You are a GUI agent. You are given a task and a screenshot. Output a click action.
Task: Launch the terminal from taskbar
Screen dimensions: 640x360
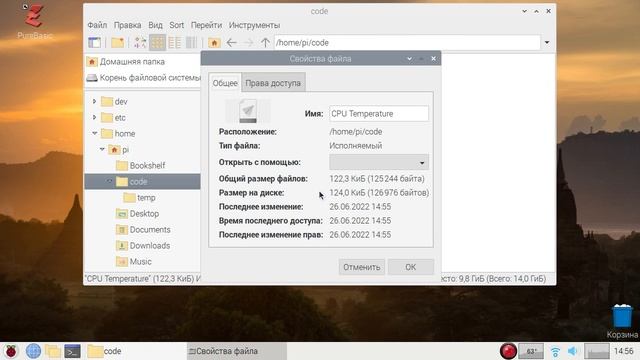[x=73, y=351]
